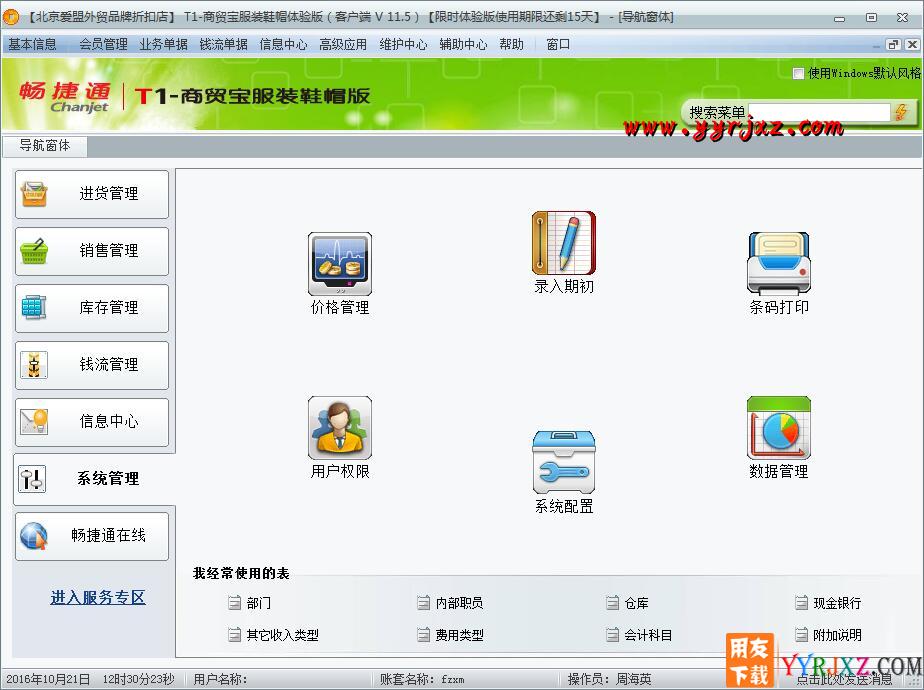The height and width of the screenshot is (690, 924).
Task: Switch to the 导航窗体 tab
Action: pos(45,146)
